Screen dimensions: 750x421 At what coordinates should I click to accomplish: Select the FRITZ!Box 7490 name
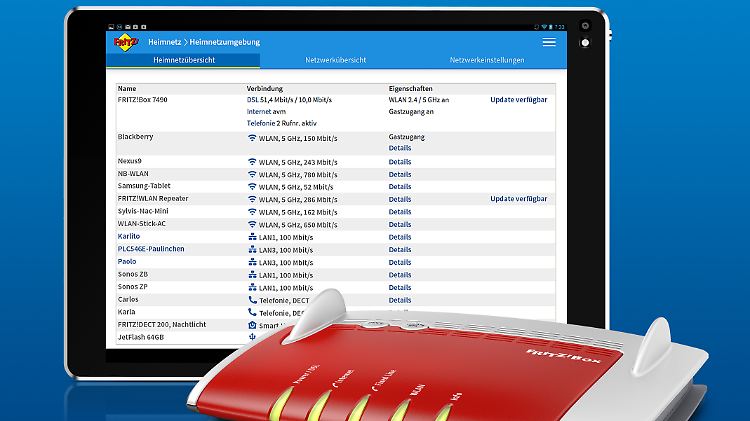[143, 100]
